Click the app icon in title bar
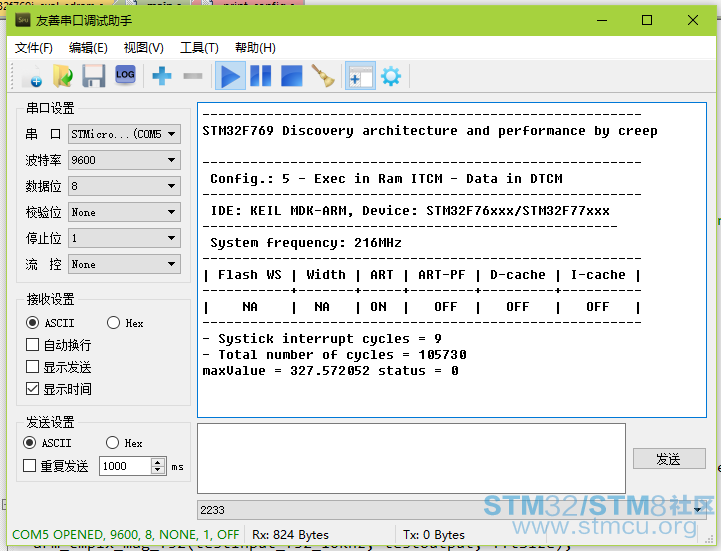The height and width of the screenshot is (551, 721). tap(23, 20)
